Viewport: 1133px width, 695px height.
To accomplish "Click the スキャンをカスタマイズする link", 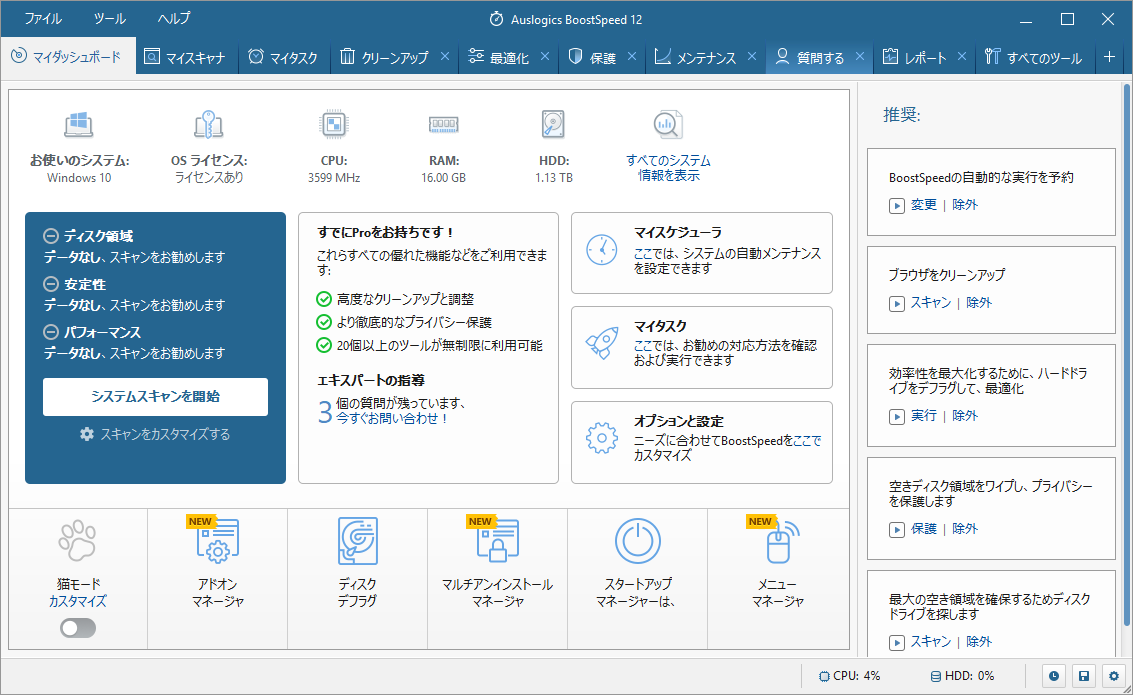I will 155,434.
